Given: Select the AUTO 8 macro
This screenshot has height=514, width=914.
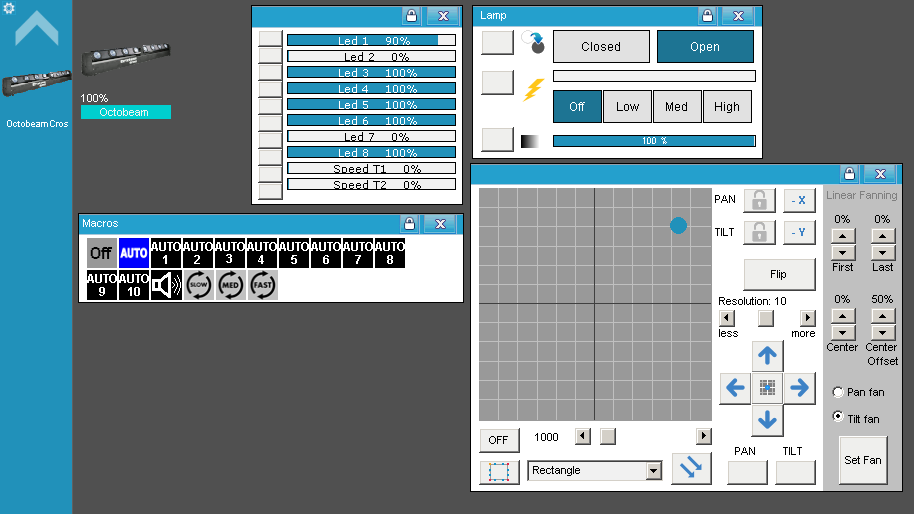Looking at the screenshot, I should [389, 253].
